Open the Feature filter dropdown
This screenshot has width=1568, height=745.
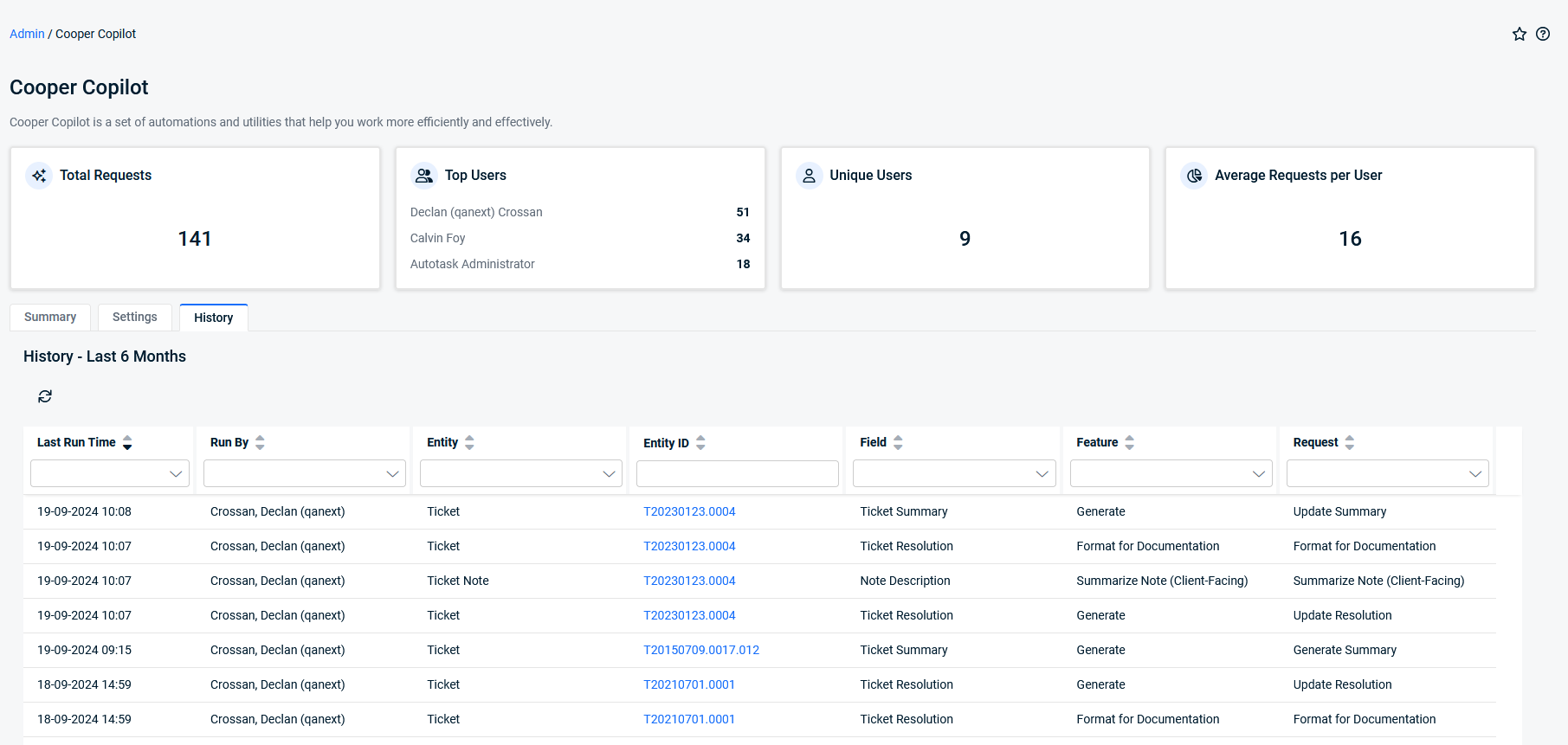1171,473
